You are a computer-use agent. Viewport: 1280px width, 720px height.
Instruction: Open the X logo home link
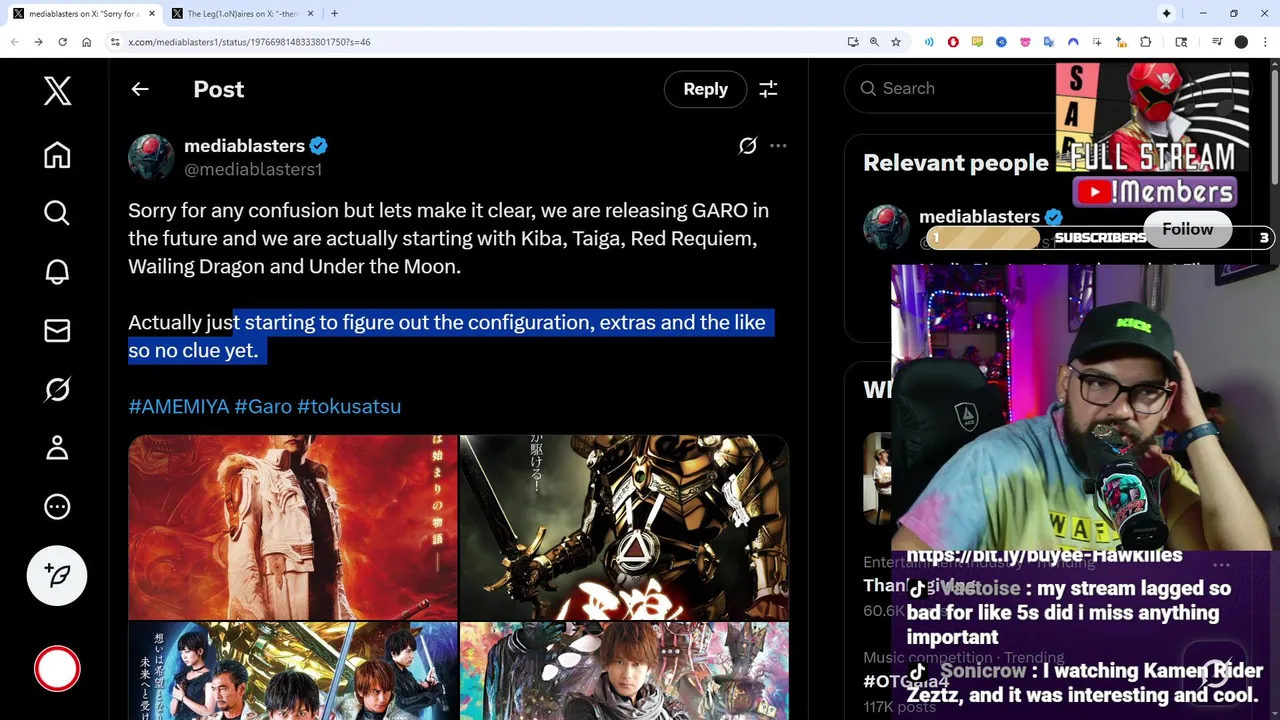pos(57,91)
